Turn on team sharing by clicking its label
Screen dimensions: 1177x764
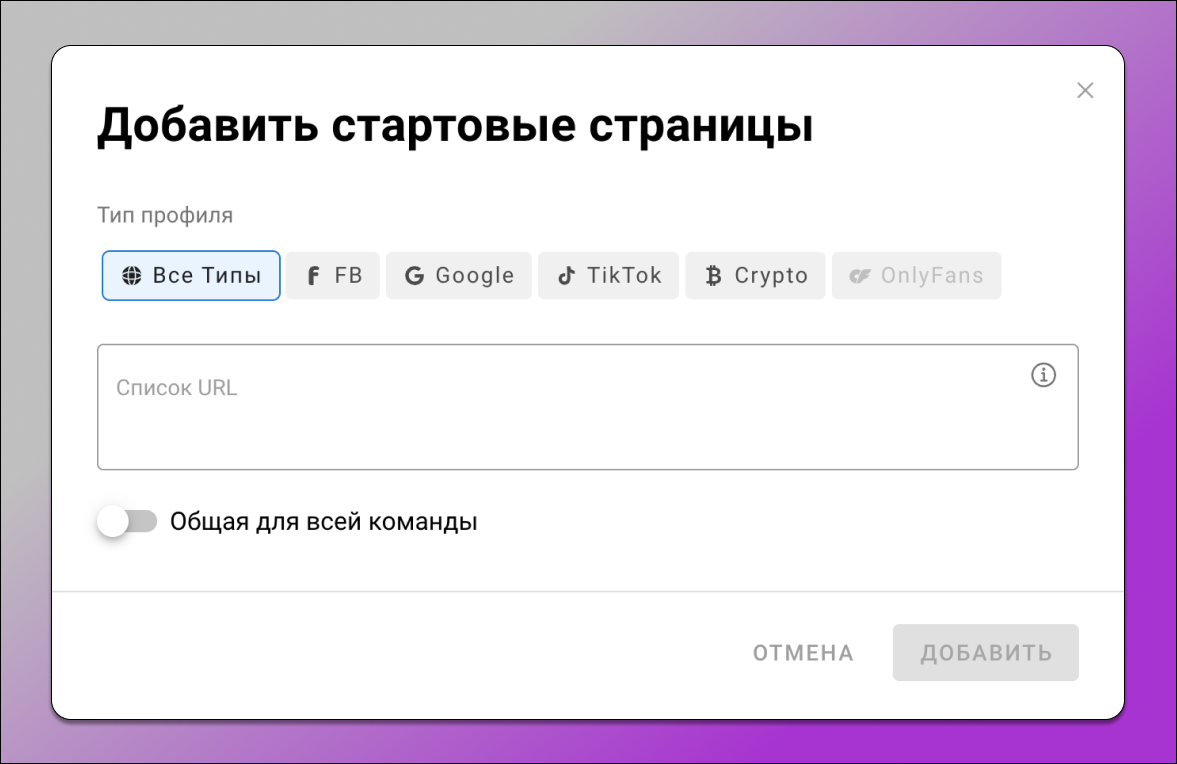point(326,521)
